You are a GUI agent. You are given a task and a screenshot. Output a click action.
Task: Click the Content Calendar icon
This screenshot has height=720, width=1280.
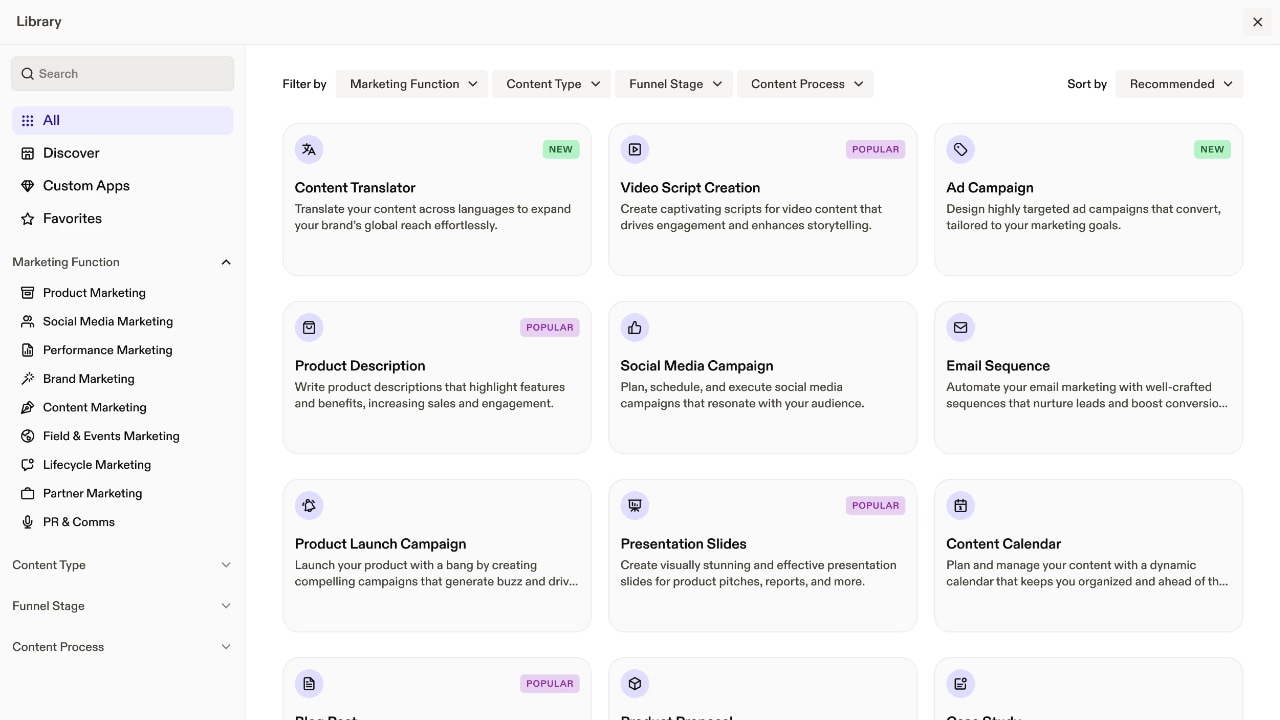click(x=960, y=506)
